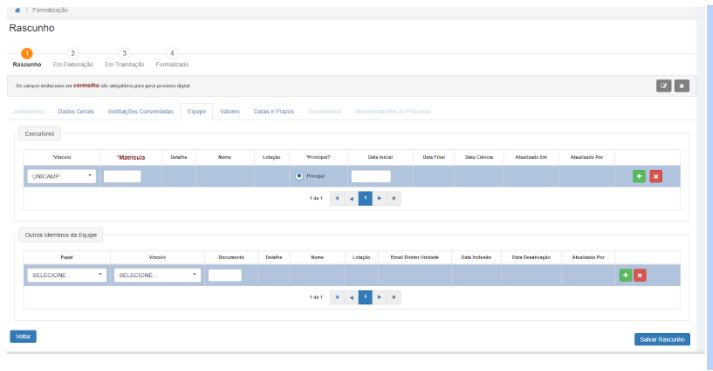This screenshot has height=371, width=713.
Task: Open the Movimentações do Processo tab
Action: 393,111
